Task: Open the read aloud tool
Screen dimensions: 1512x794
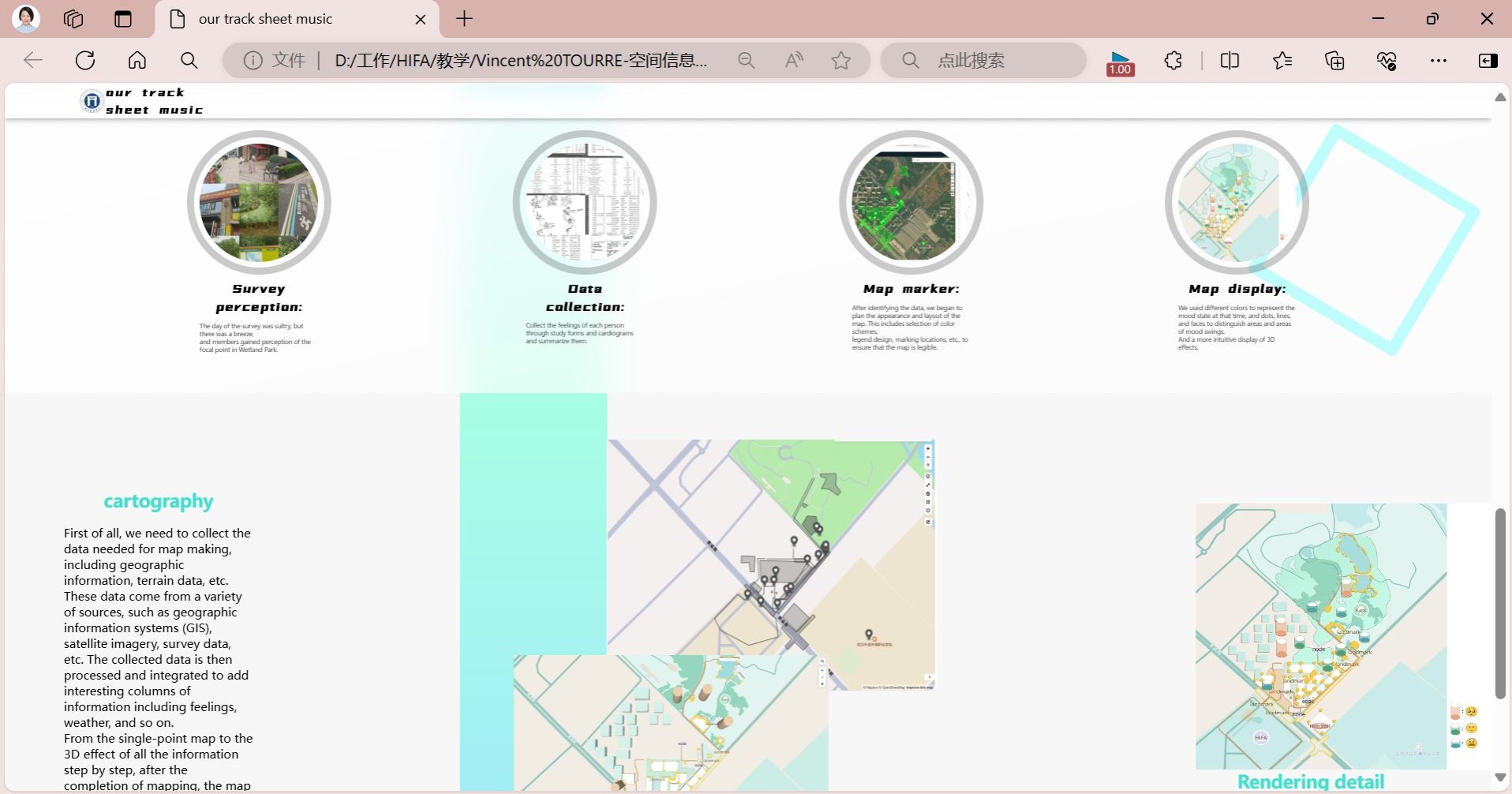Action: pyautogui.click(x=794, y=61)
